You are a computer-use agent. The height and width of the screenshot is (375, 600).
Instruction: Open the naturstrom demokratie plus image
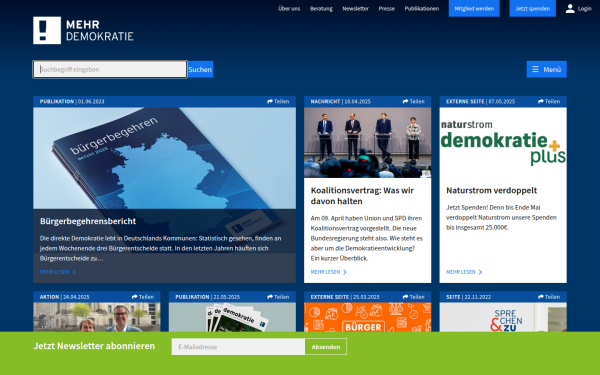pyautogui.click(x=503, y=142)
